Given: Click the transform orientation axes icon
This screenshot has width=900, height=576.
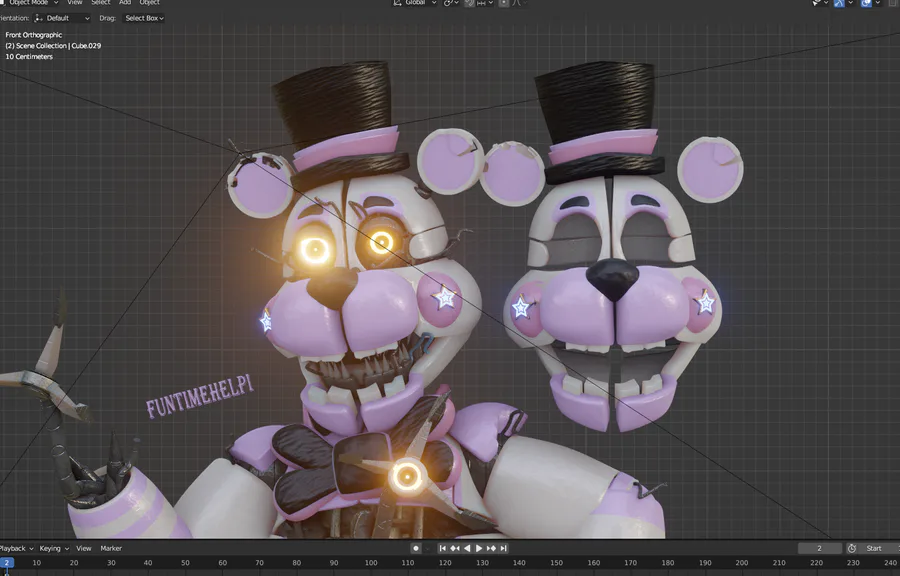Looking at the screenshot, I should coord(398,3).
